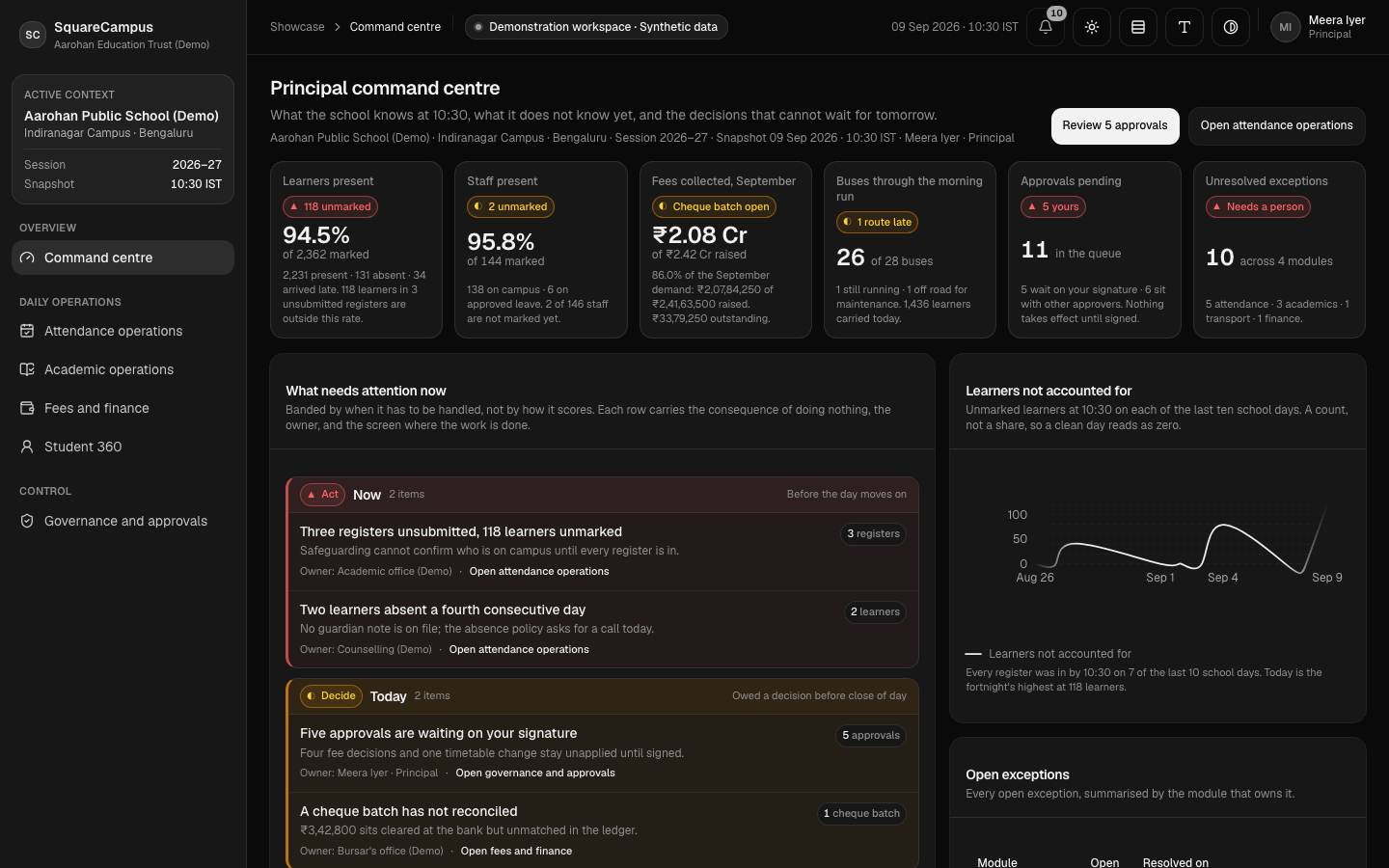The width and height of the screenshot is (1389, 868).
Task: Click the density layout icon in header
Action: tap(1138, 27)
